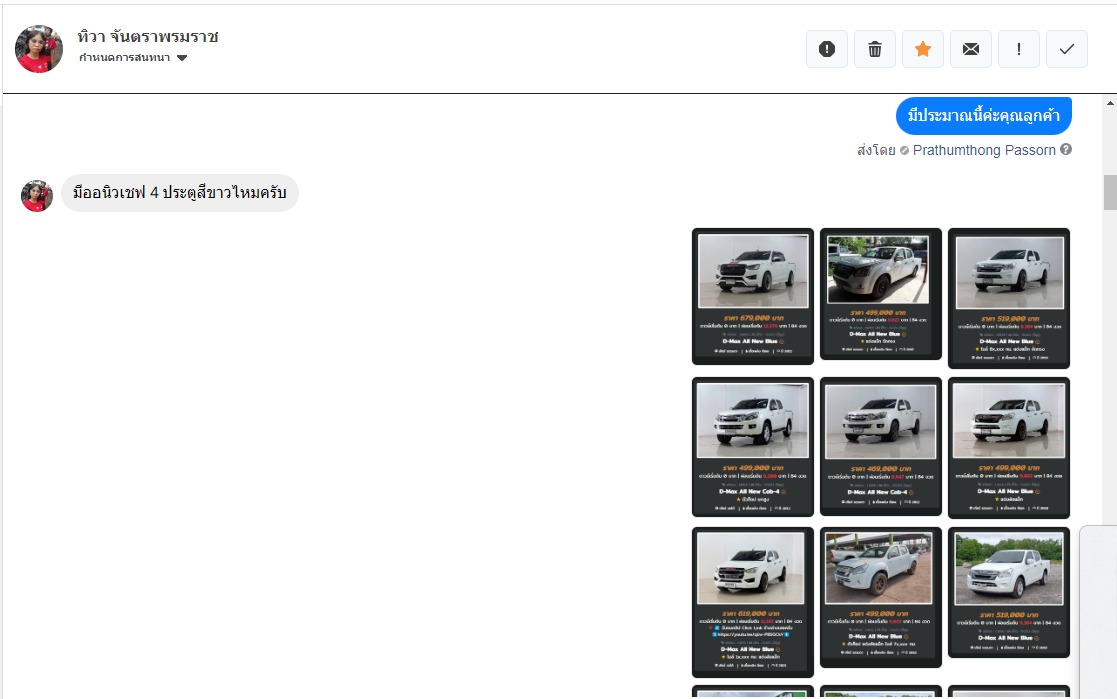Click the ส่งโดย label

[876, 150]
